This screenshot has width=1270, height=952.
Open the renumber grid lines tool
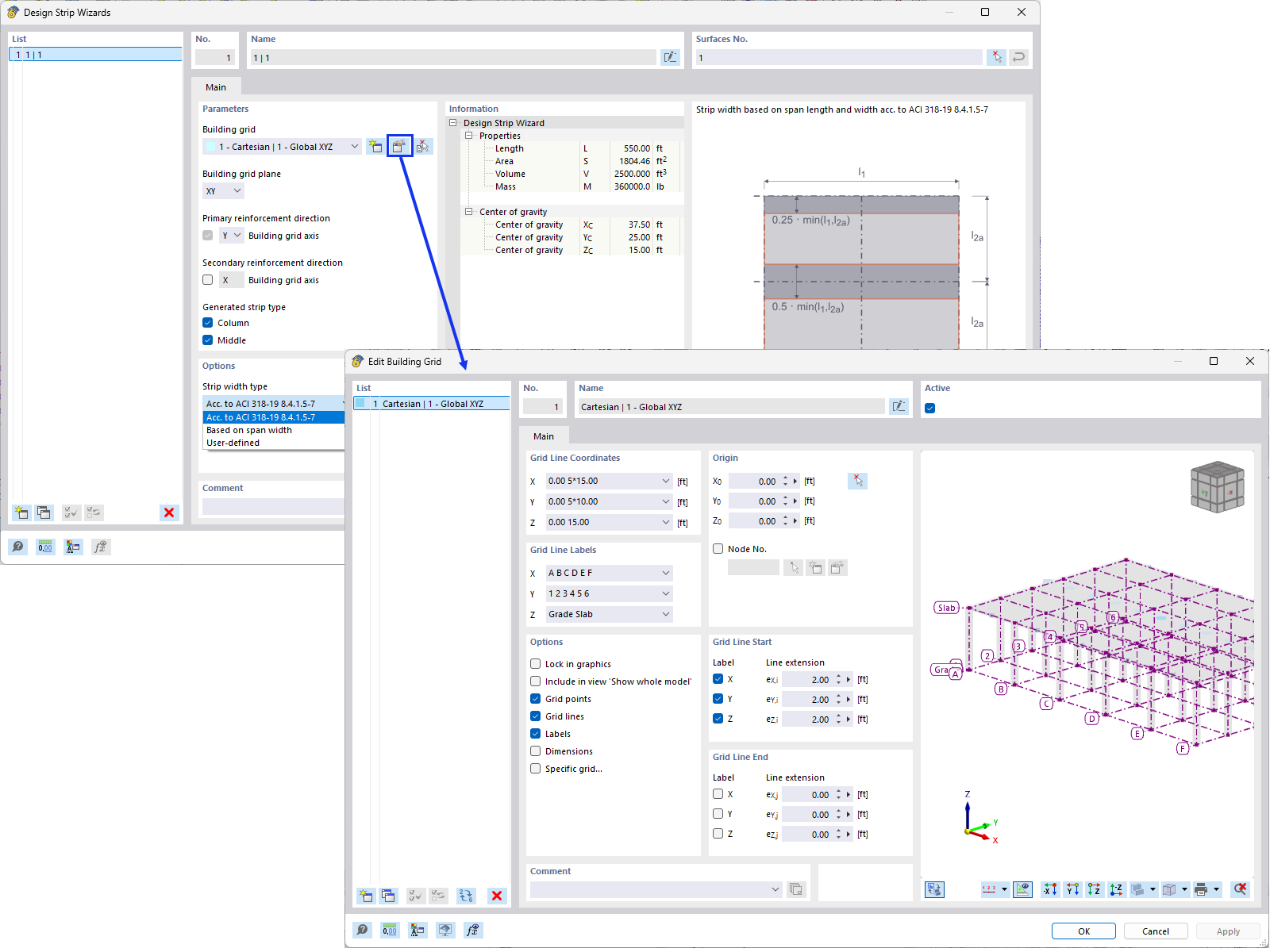[x=466, y=895]
